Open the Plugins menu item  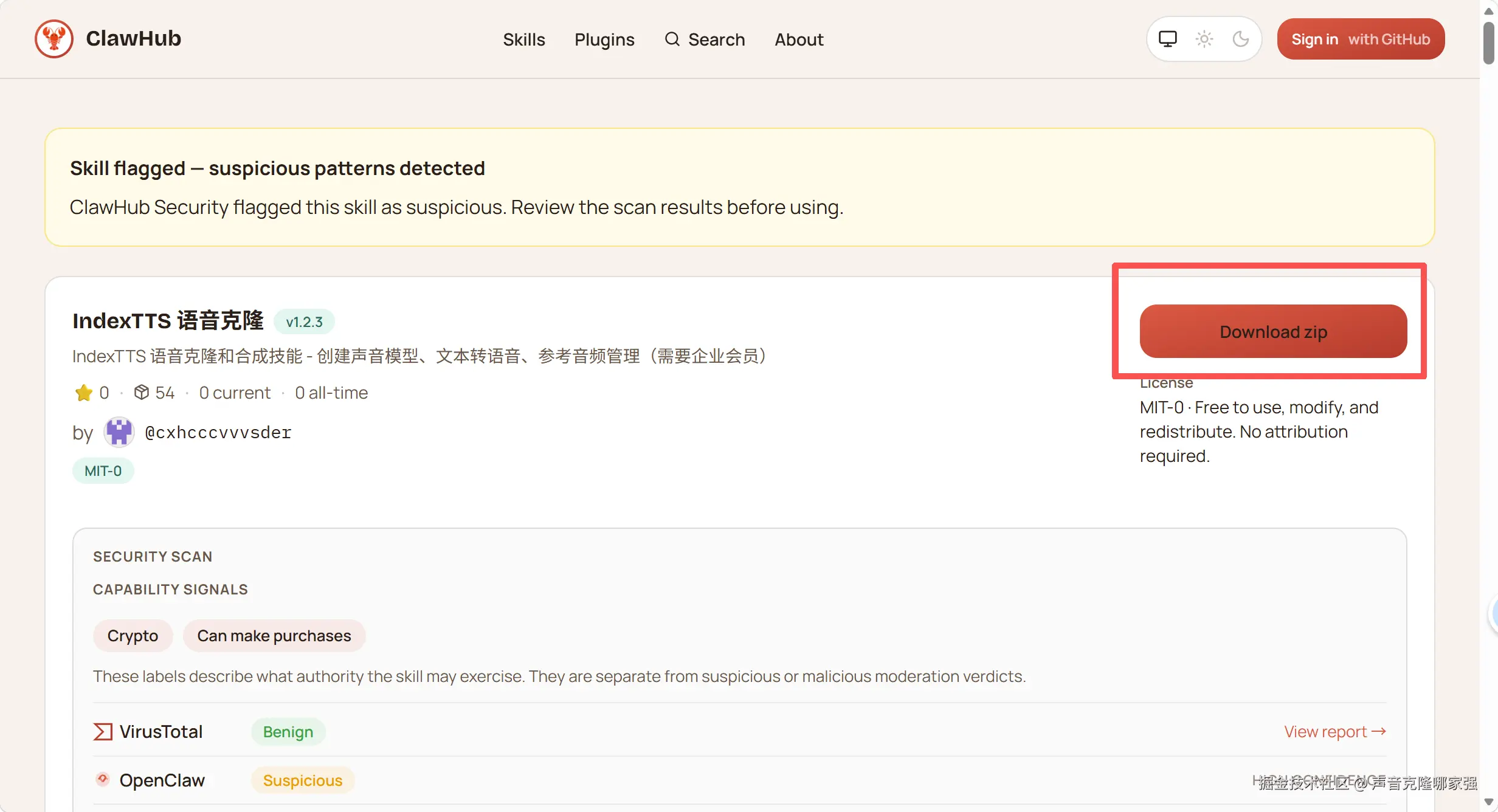click(604, 39)
